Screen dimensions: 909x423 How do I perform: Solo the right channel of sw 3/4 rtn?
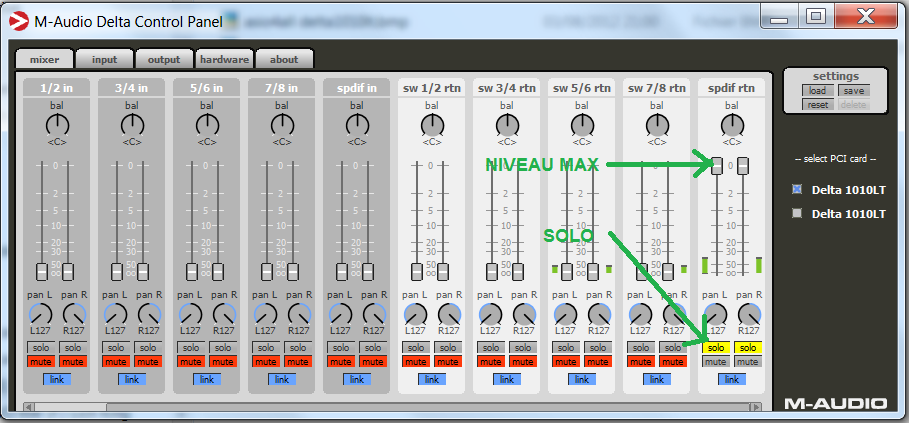(523, 348)
